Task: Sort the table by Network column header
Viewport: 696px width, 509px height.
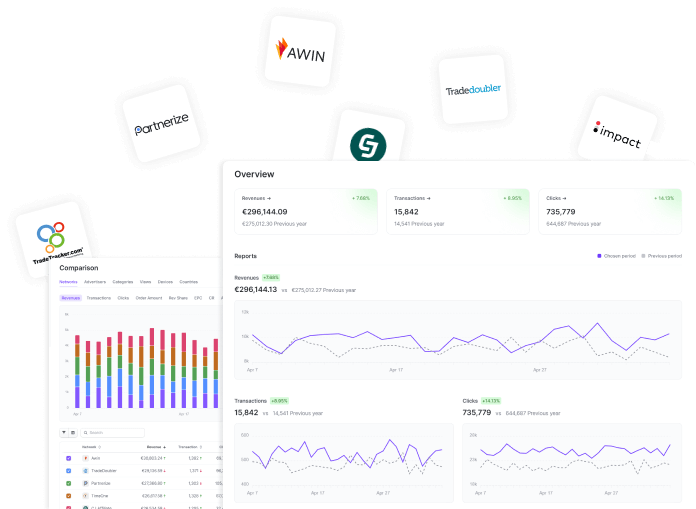Action: pos(90,446)
